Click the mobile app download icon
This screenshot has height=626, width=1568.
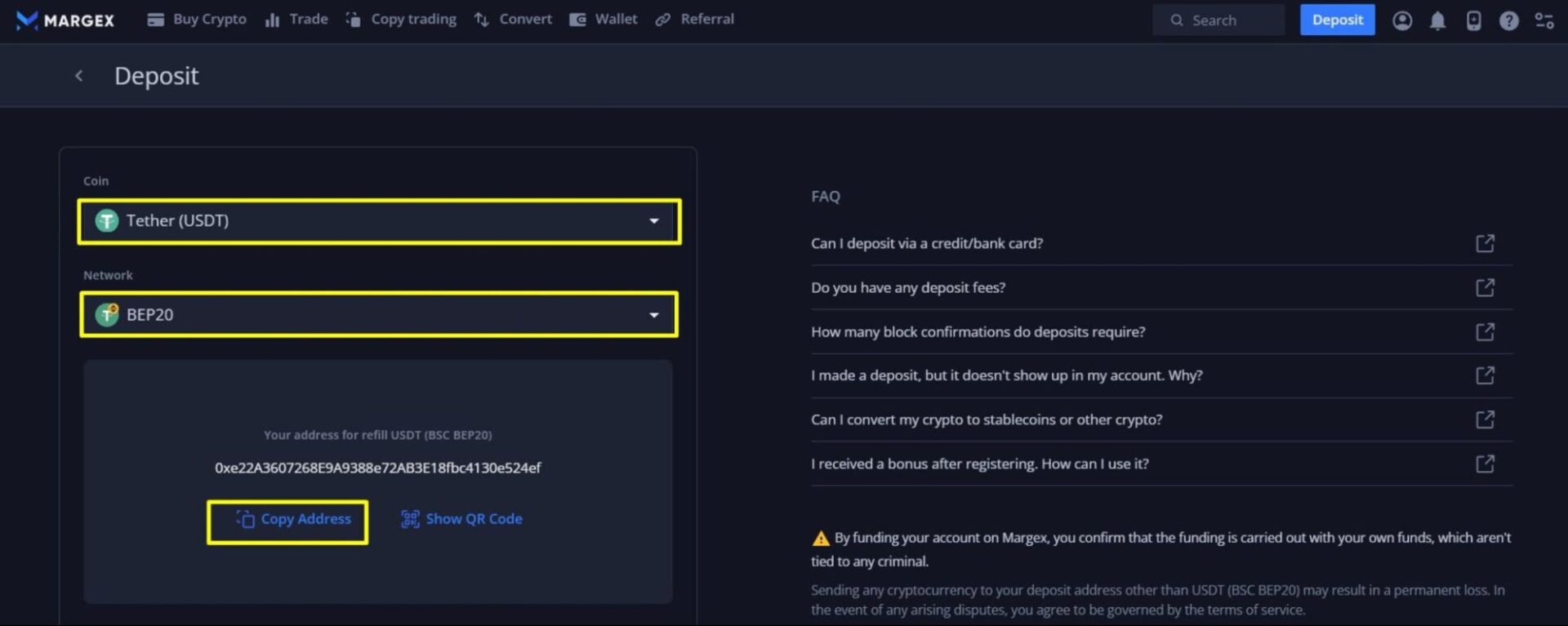[x=1473, y=20]
